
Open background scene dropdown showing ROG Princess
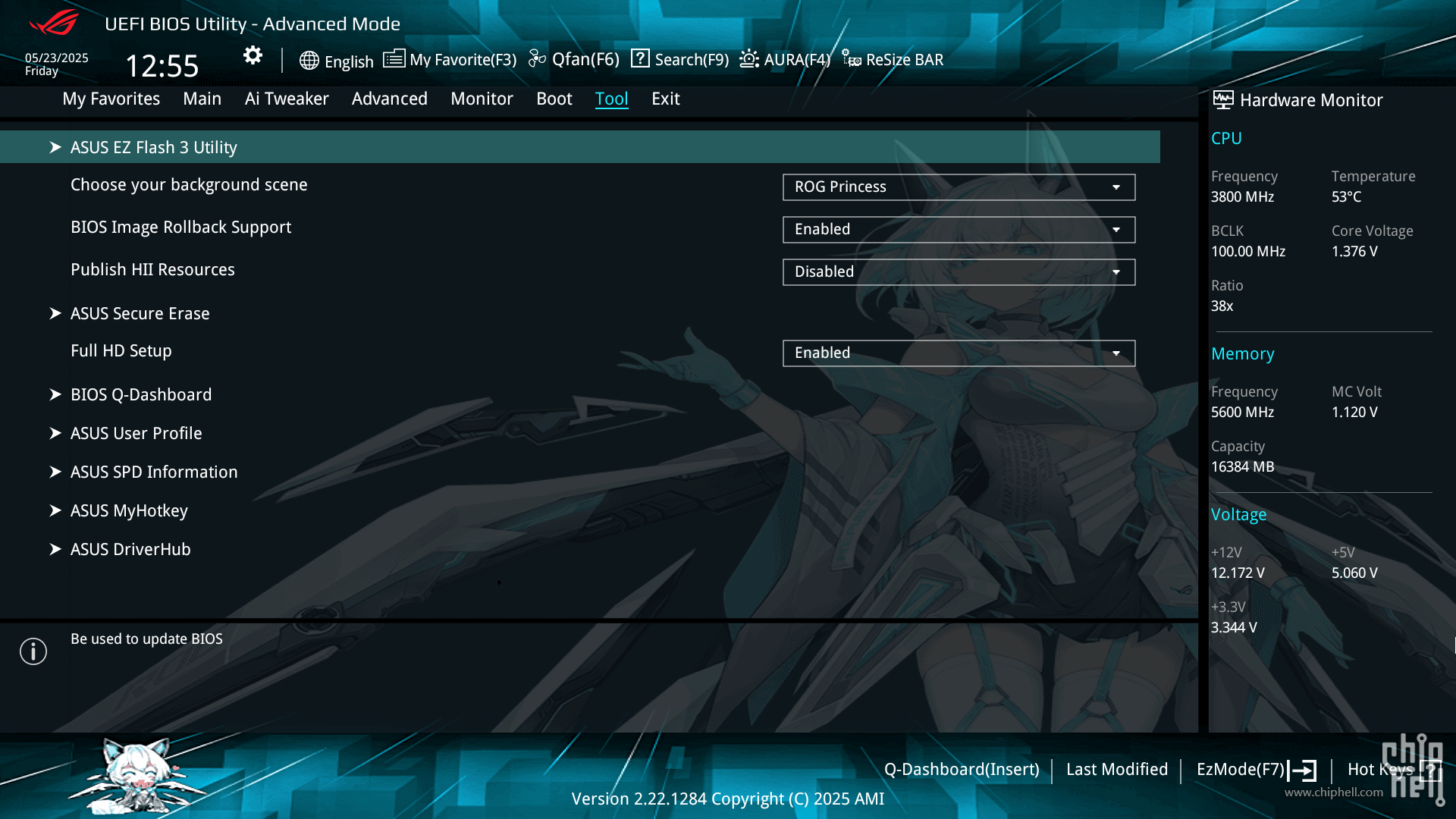pos(959,187)
